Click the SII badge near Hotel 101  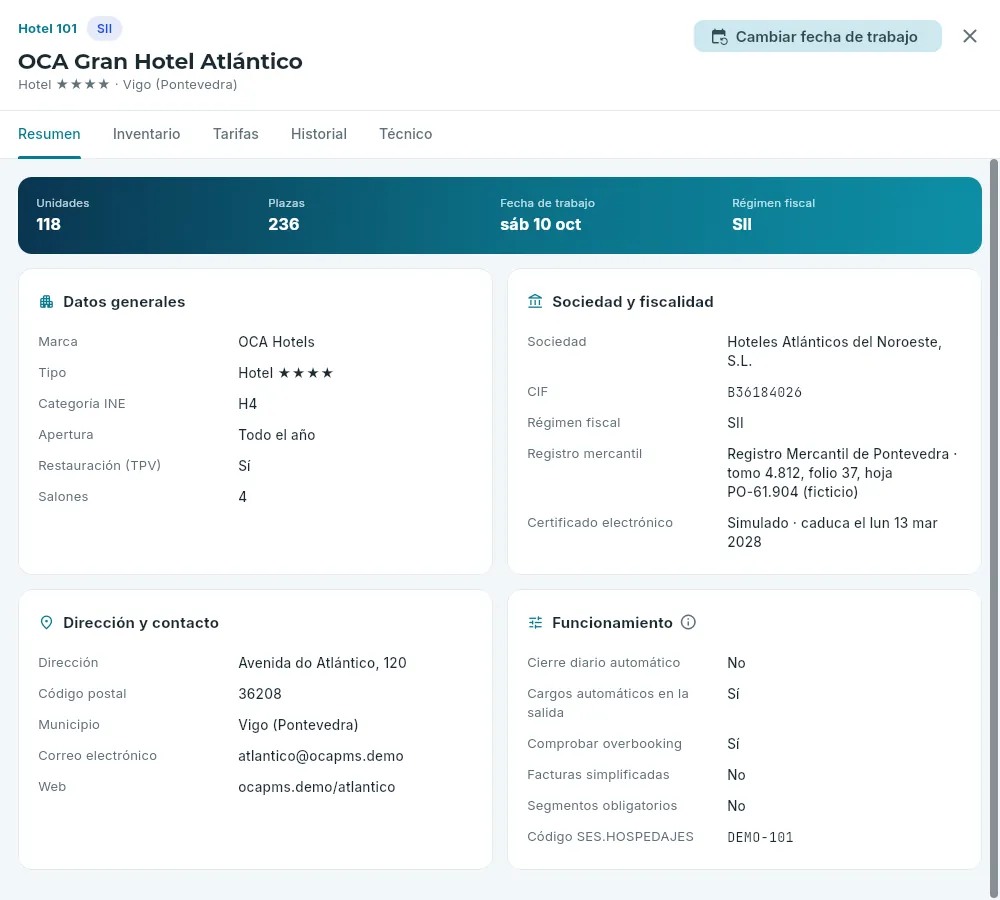pos(105,29)
